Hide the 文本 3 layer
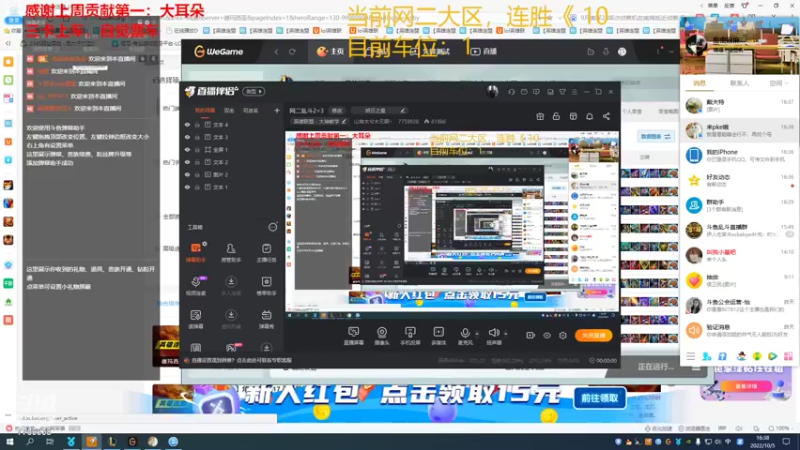800x450 pixels. pyautogui.click(x=187, y=137)
